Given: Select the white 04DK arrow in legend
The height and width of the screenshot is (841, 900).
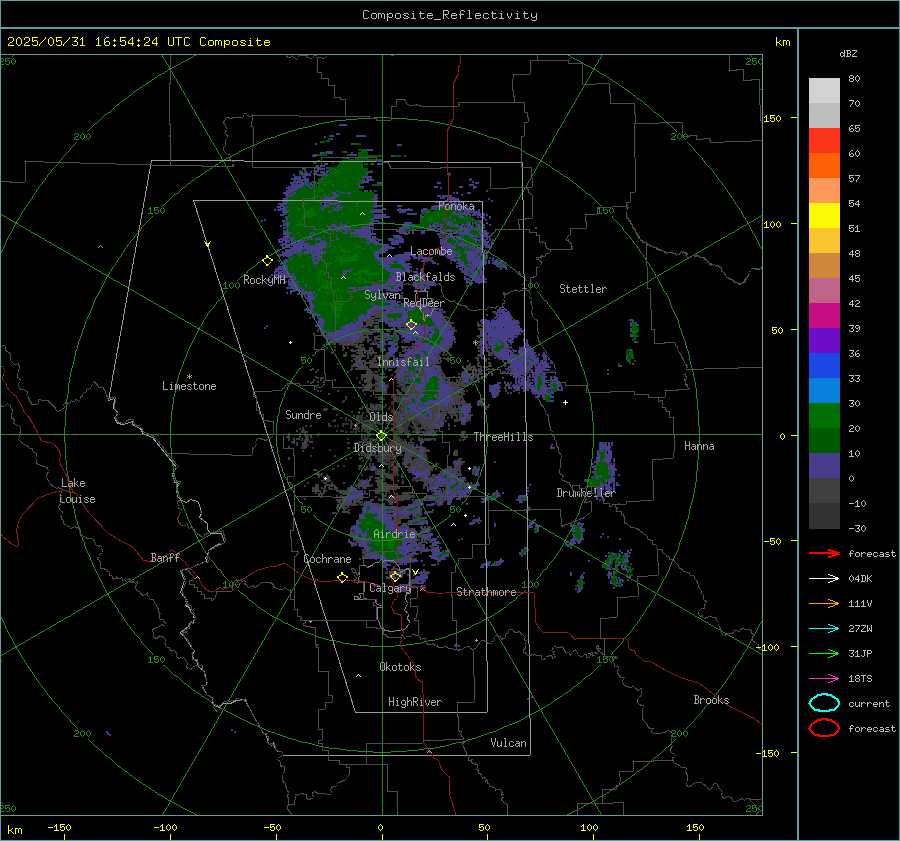Looking at the screenshot, I should click(x=824, y=579).
